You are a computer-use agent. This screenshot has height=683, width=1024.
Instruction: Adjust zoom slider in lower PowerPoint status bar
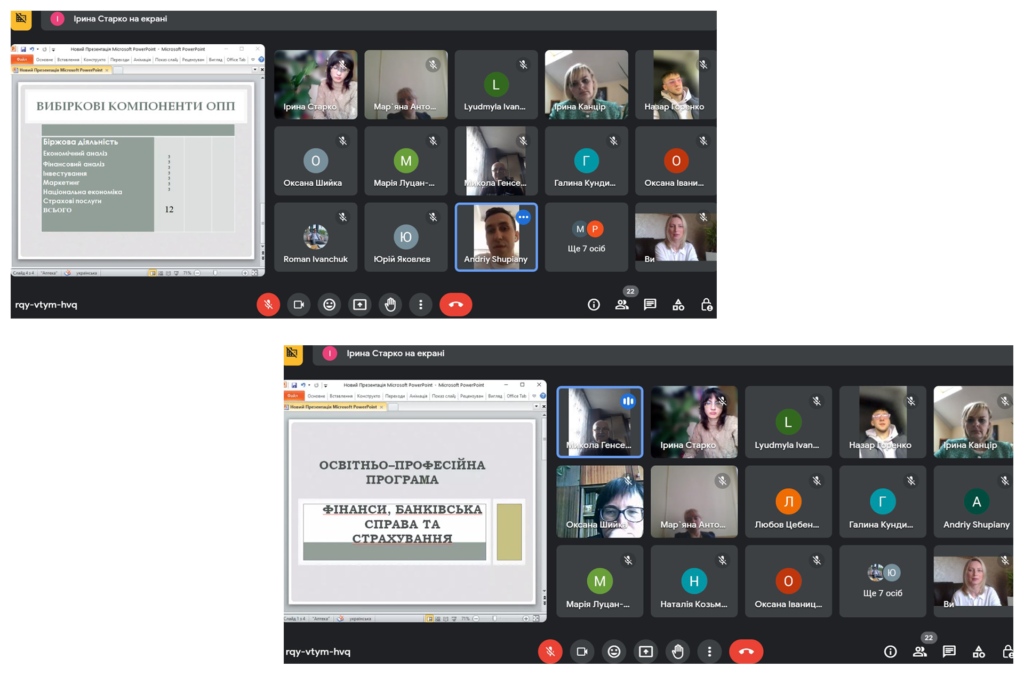[x=494, y=618]
